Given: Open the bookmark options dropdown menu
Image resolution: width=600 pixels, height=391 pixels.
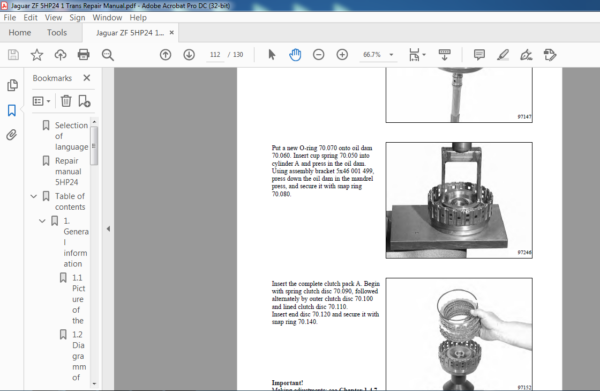Looking at the screenshot, I should pyautogui.click(x=42, y=101).
